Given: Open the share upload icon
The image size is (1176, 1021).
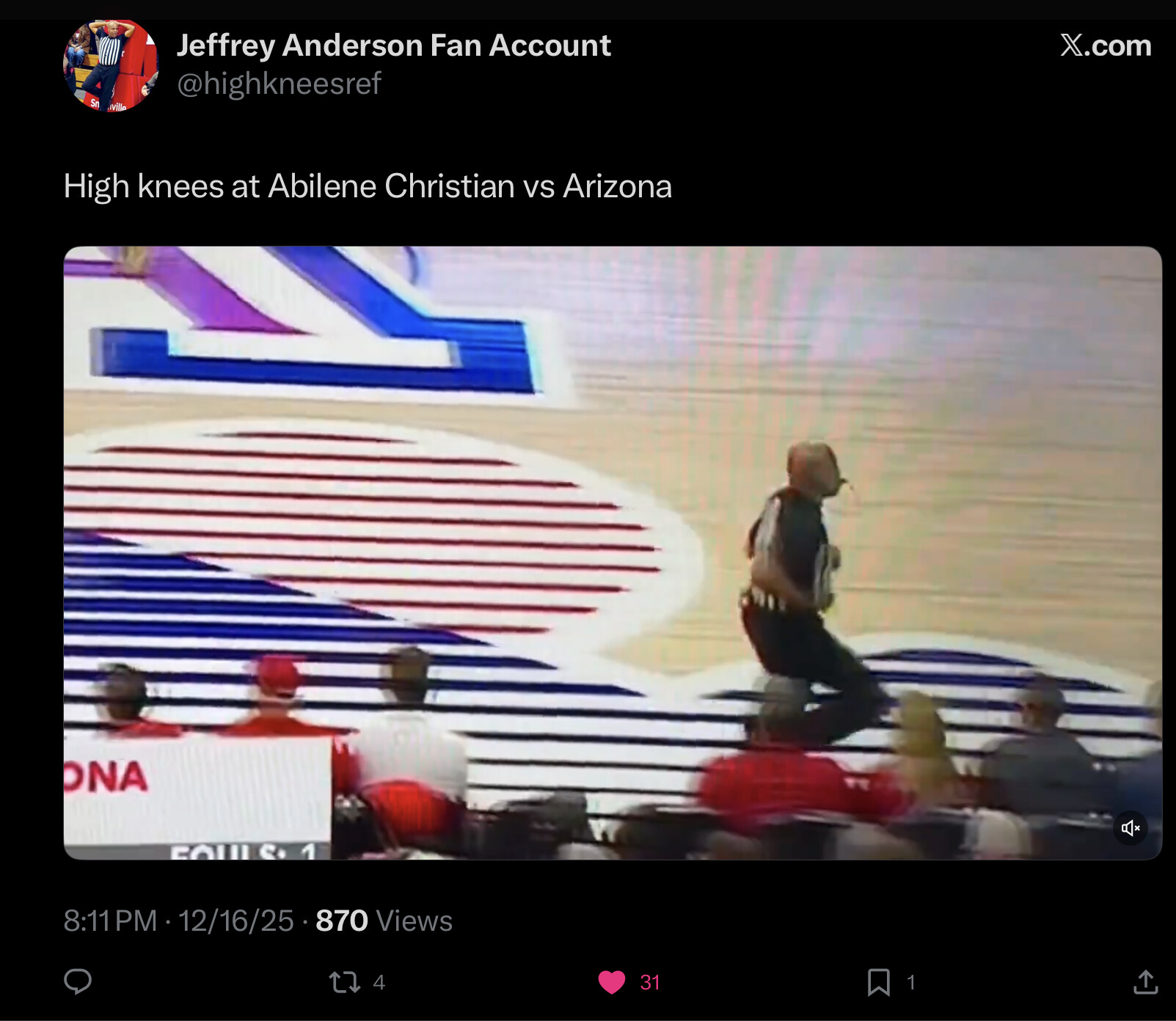Looking at the screenshot, I should (1145, 981).
